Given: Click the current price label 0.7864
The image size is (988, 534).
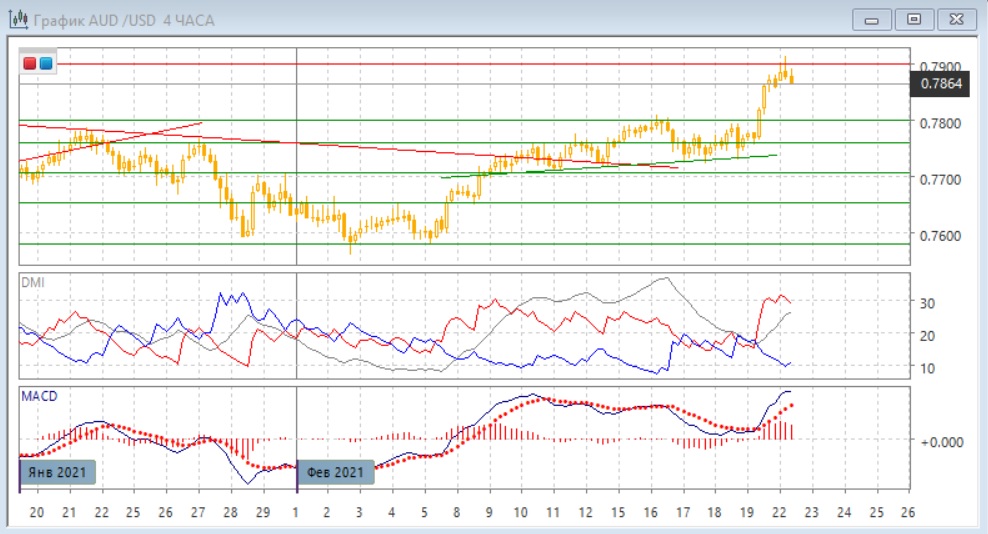Looking at the screenshot, I should click(x=940, y=85).
